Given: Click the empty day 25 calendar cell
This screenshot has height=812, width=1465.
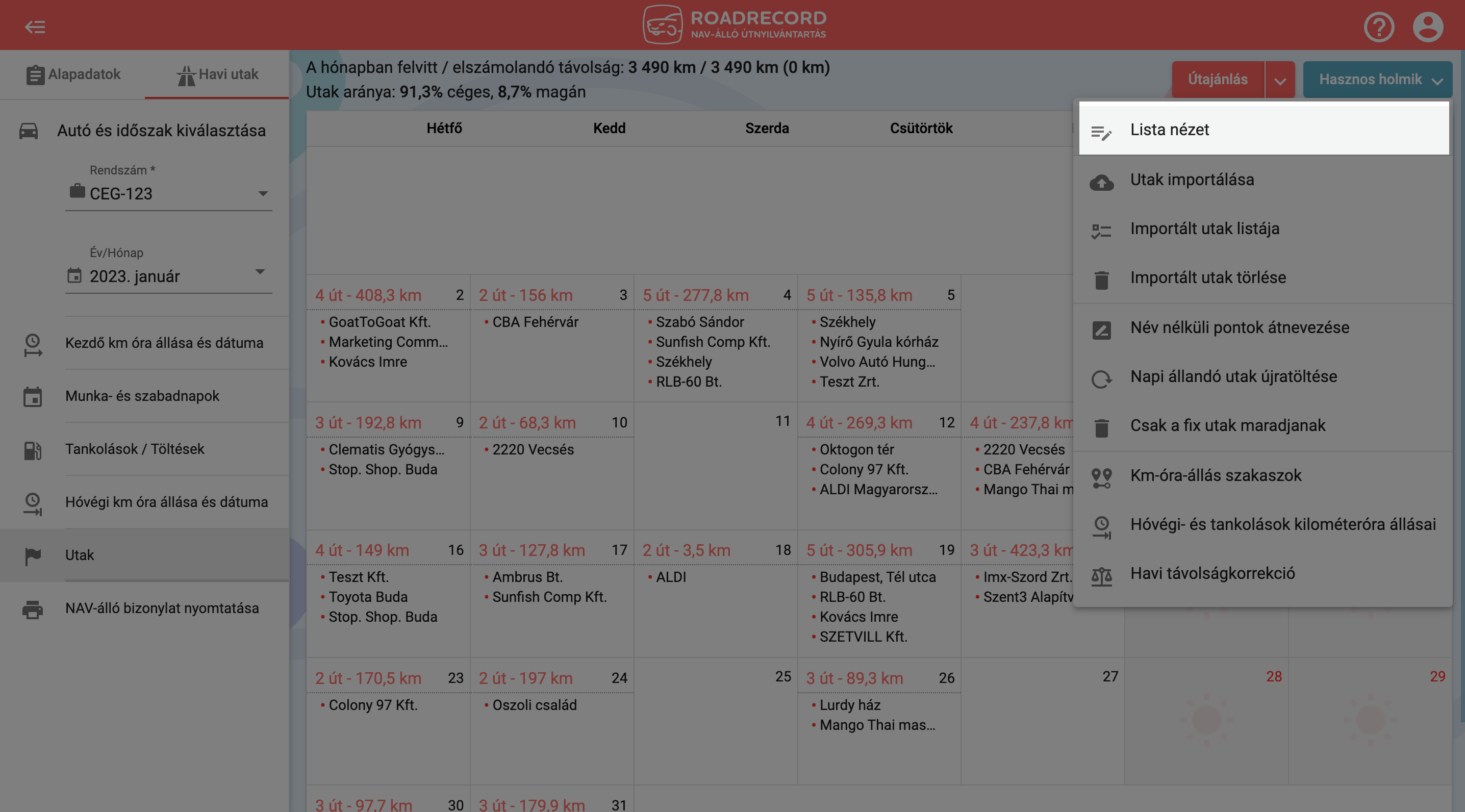Looking at the screenshot, I should pyautogui.click(x=716, y=722).
